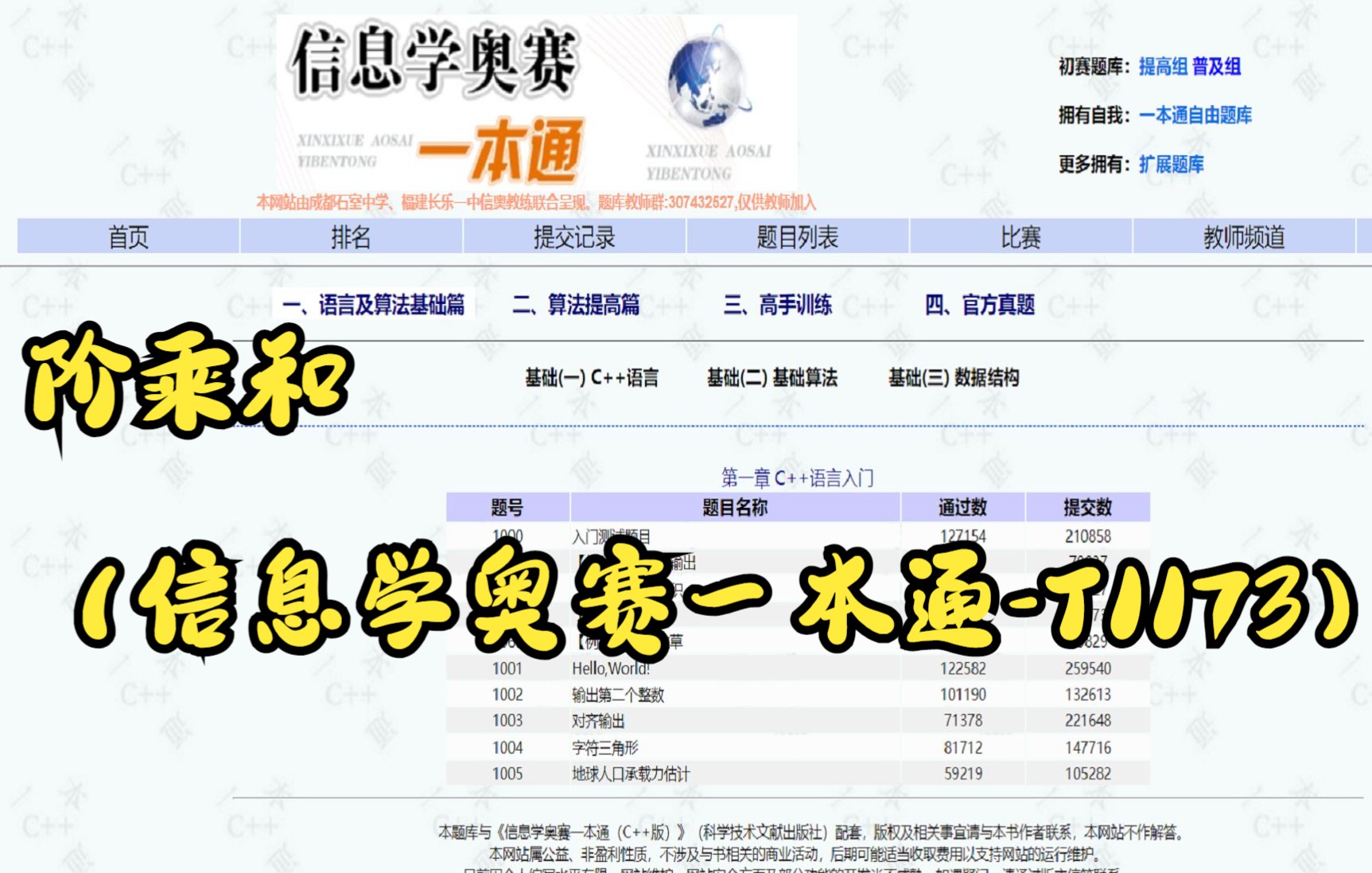Open the problem 地球人口承载力估计
The image size is (1372, 873).
(x=631, y=774)
